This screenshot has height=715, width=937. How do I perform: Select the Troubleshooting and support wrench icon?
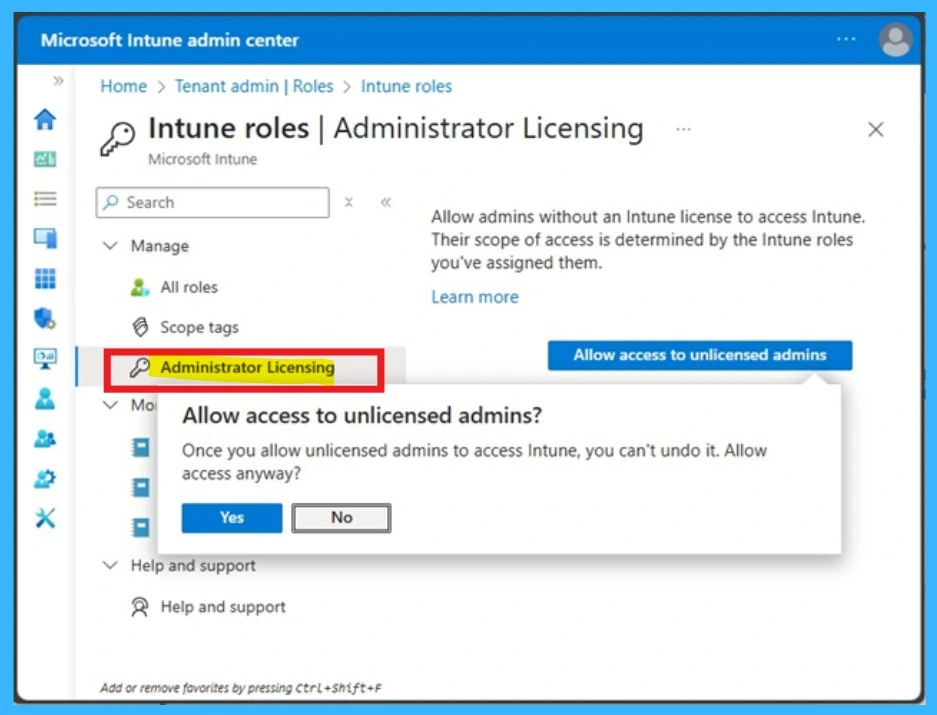[44, 518]
